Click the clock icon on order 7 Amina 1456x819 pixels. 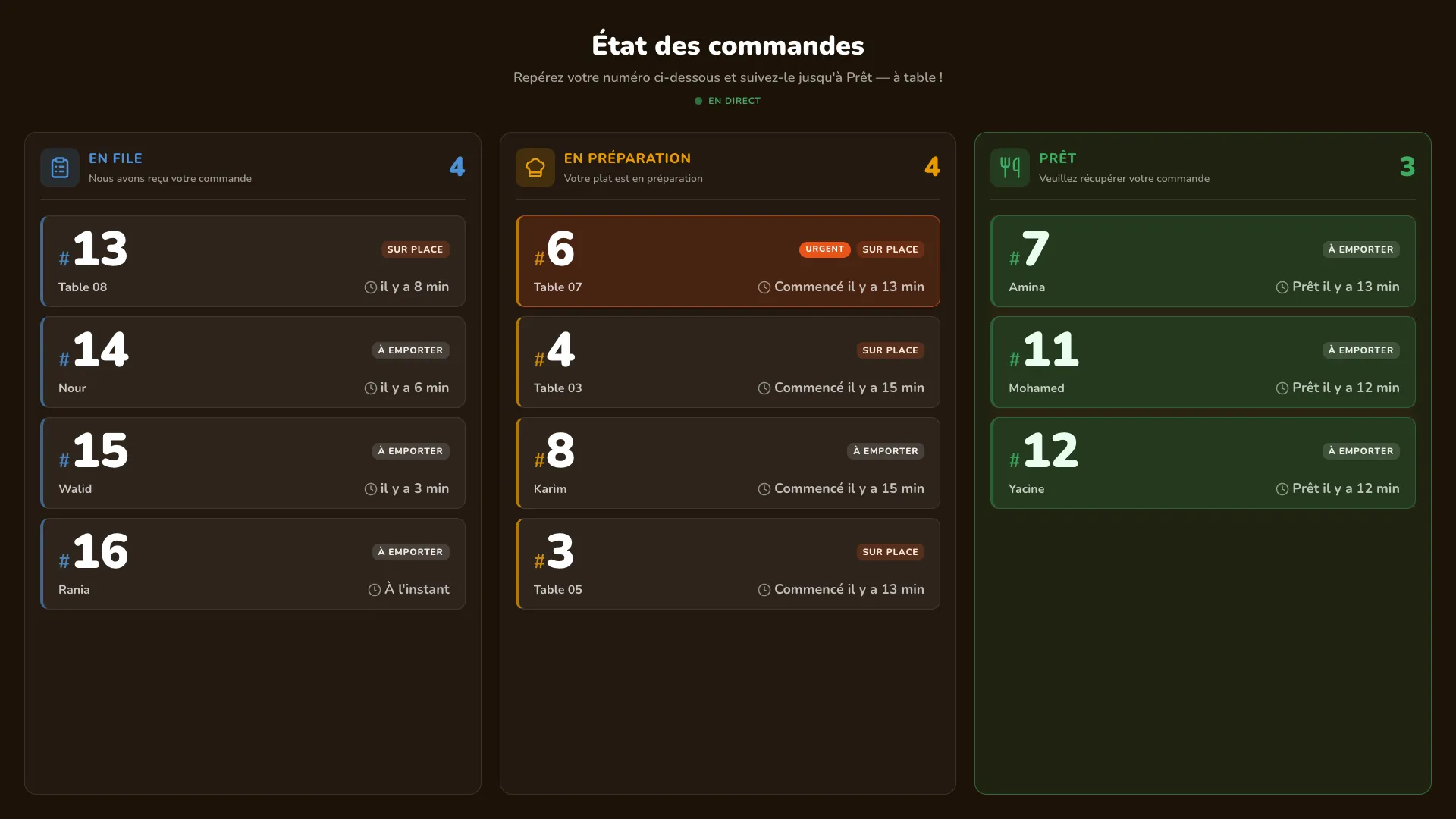(x=1282, y=287)
